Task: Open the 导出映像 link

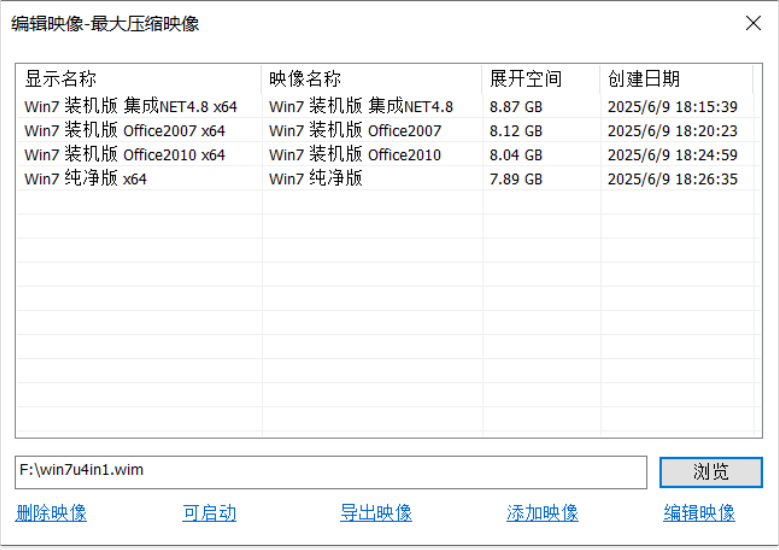Action: click(376, 513)
